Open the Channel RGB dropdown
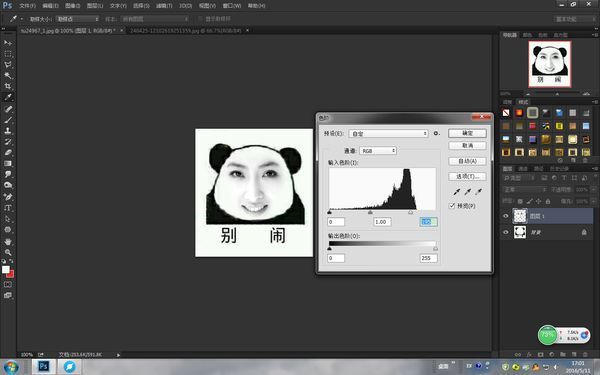The width and height of the screenshot is (600, 375). point(378,151)
